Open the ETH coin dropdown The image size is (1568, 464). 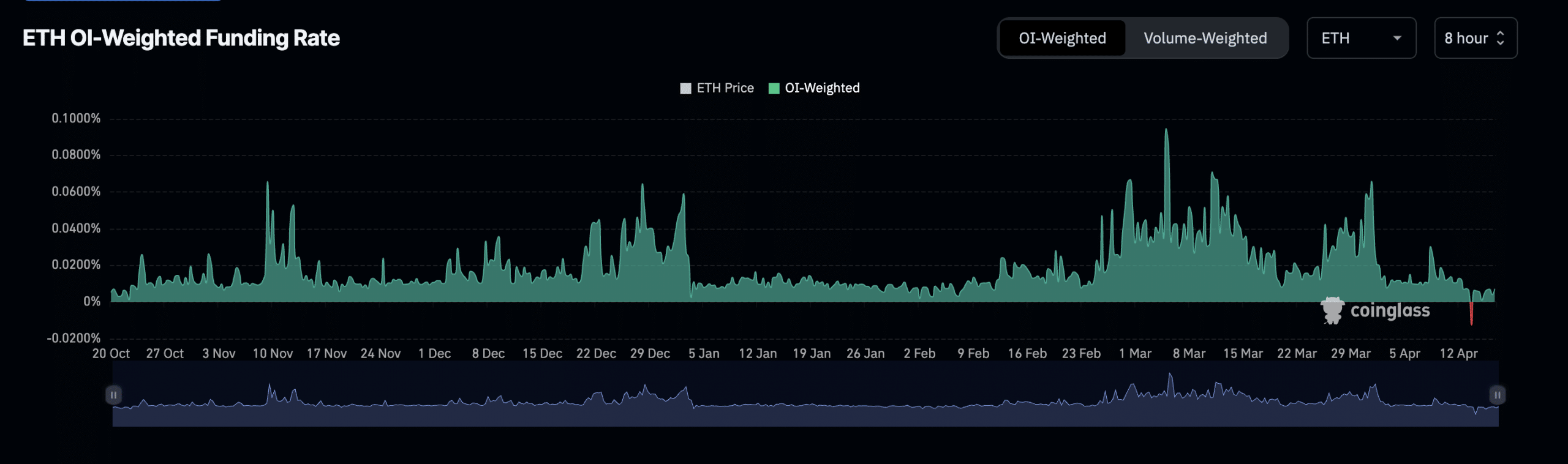coord(1361,38)
